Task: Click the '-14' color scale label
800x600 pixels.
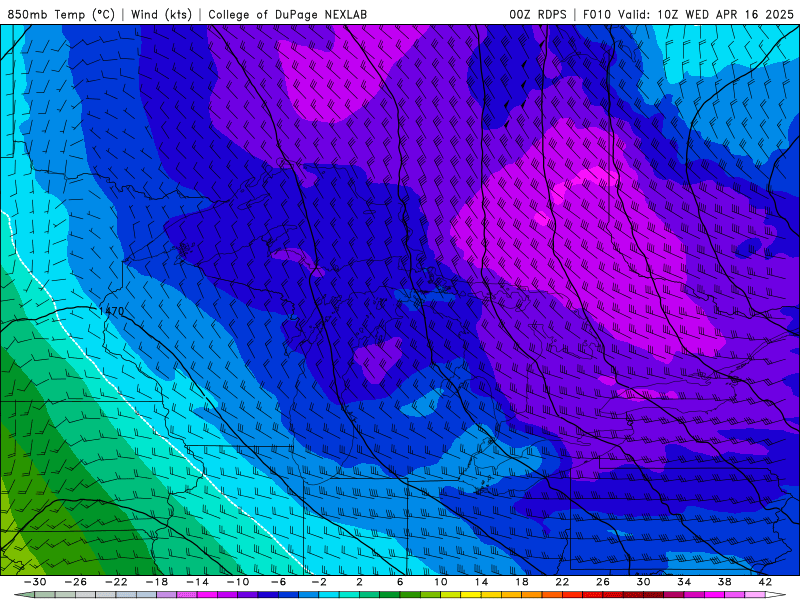Action: click(197, 582)
